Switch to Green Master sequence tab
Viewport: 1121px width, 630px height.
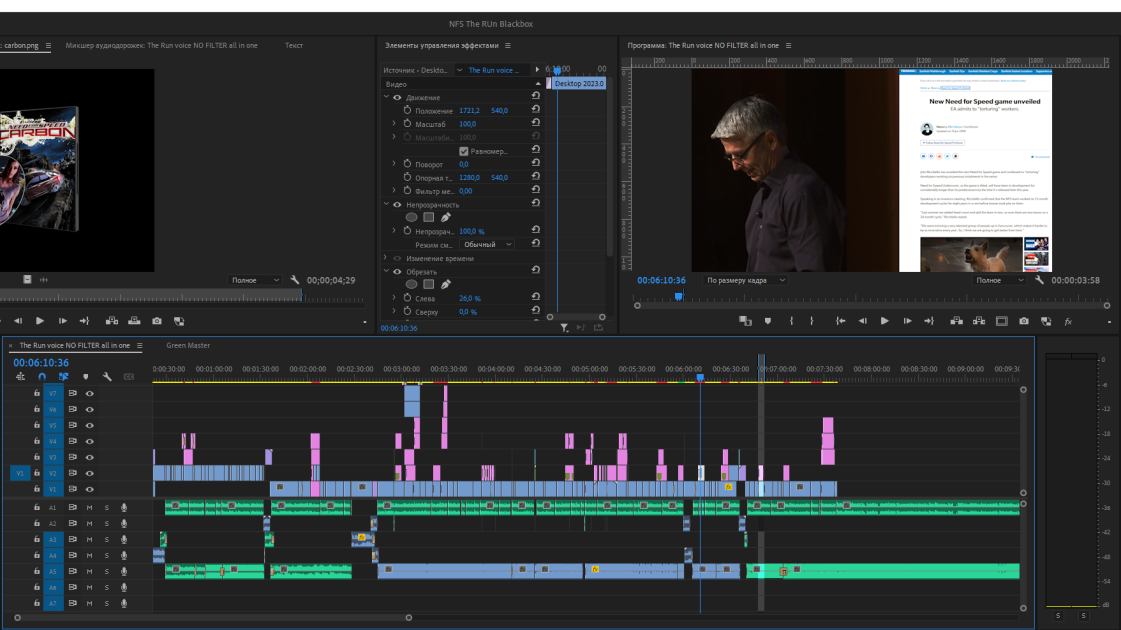[x=188, y=345]
